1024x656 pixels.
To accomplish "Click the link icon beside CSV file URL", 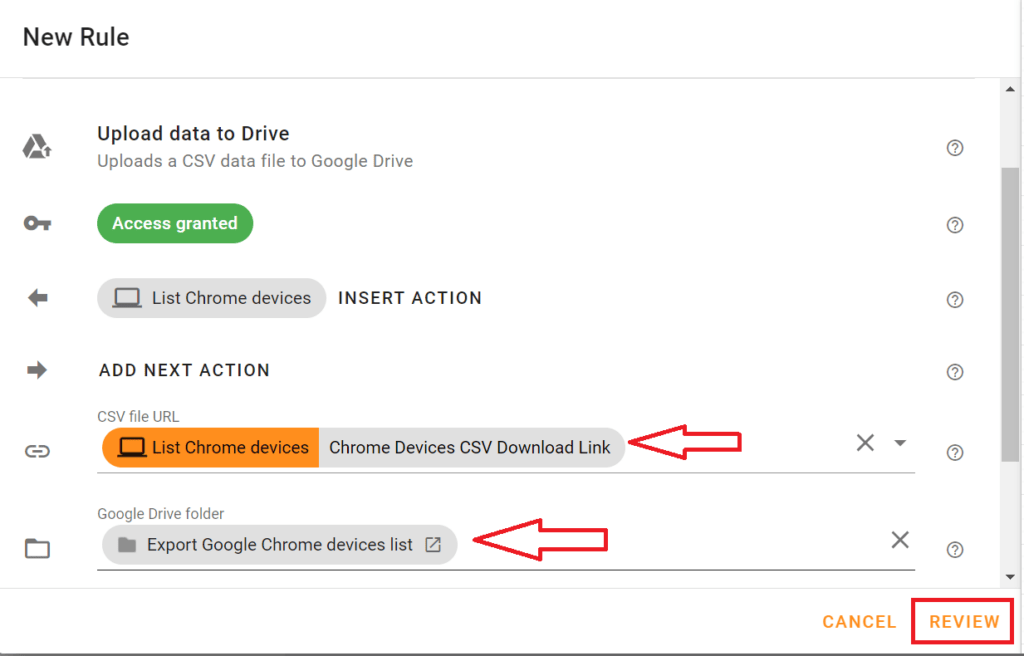I will point(37,451).
